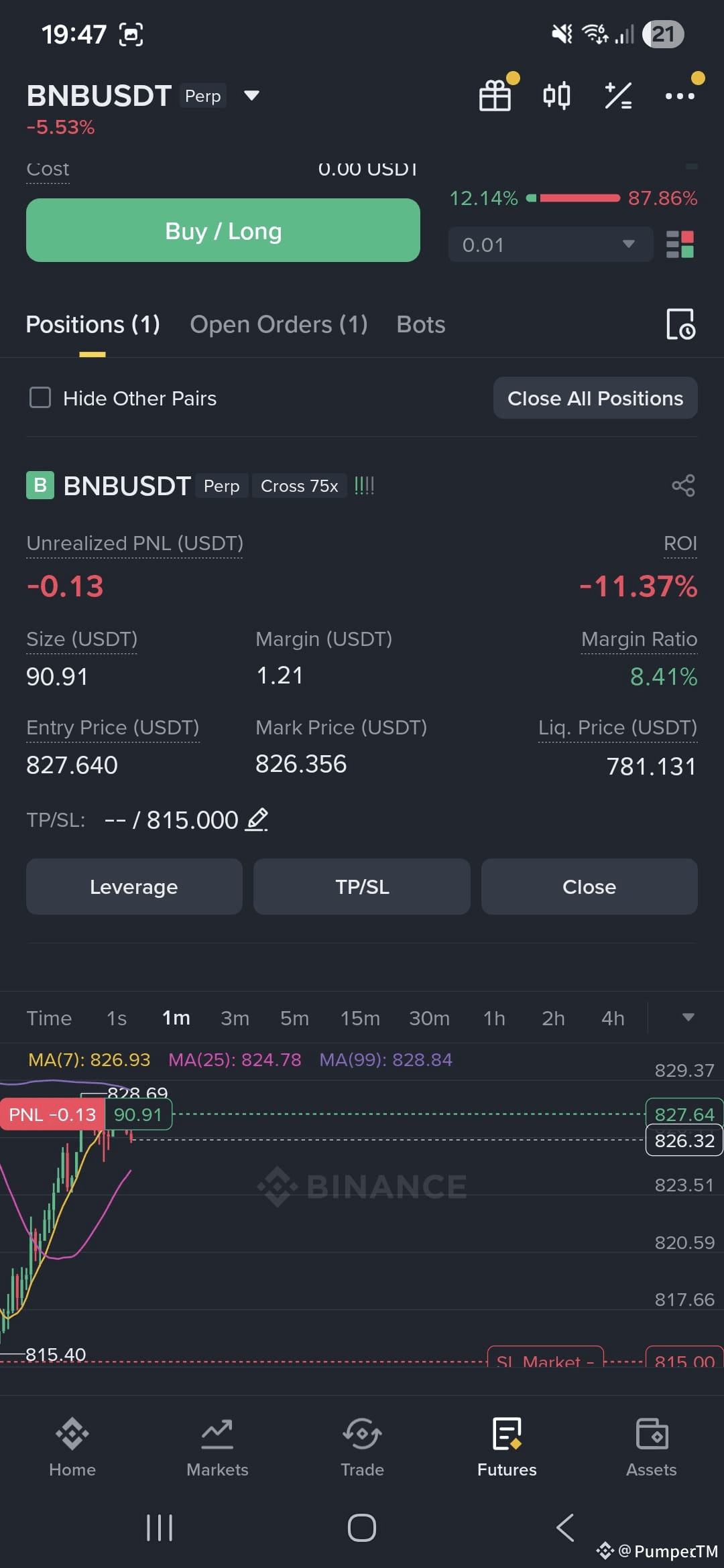The image size is (724, 1568).
Task: Select the 1h chart interval
Action: tap(494, 1018)
